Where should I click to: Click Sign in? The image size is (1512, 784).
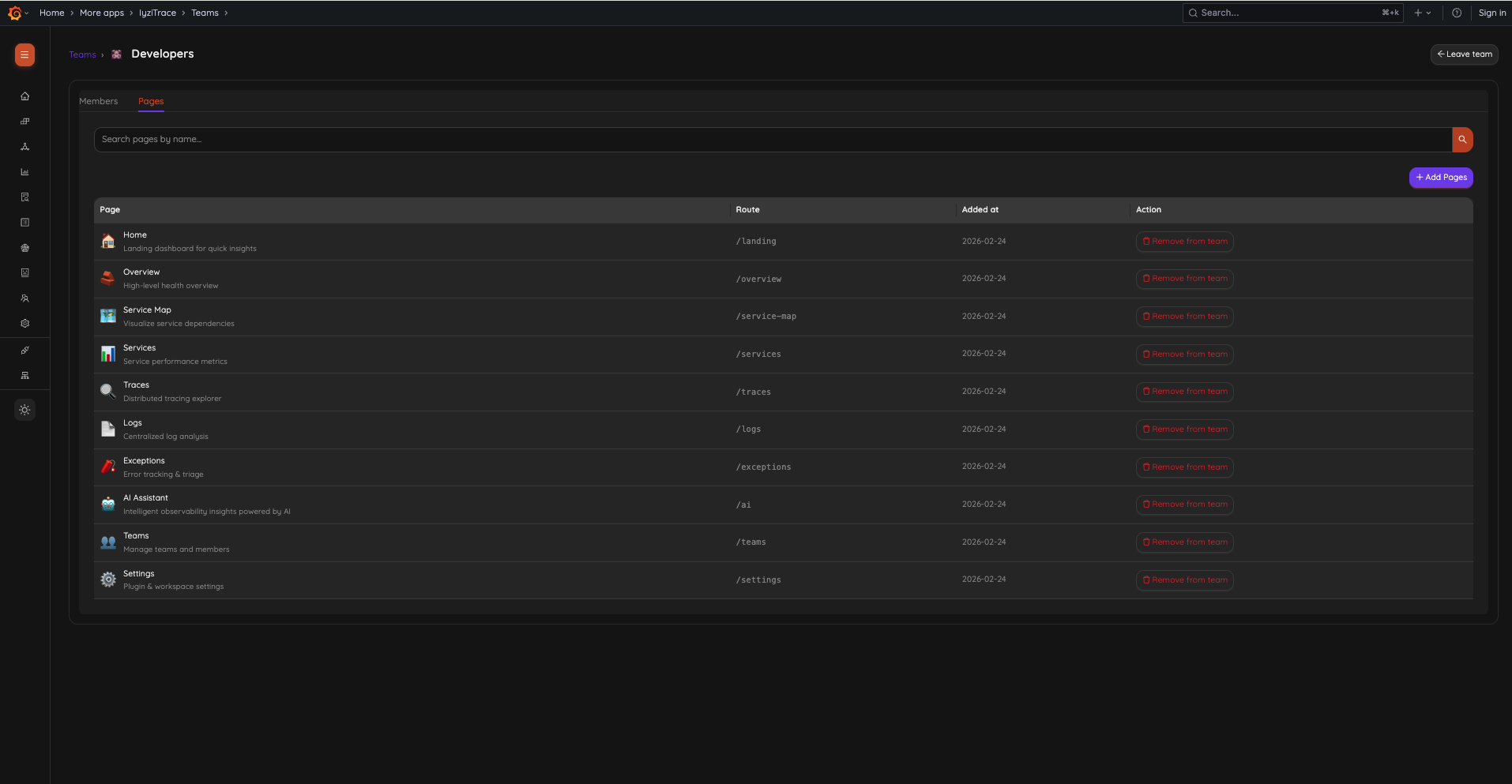tap(1491, 13)
